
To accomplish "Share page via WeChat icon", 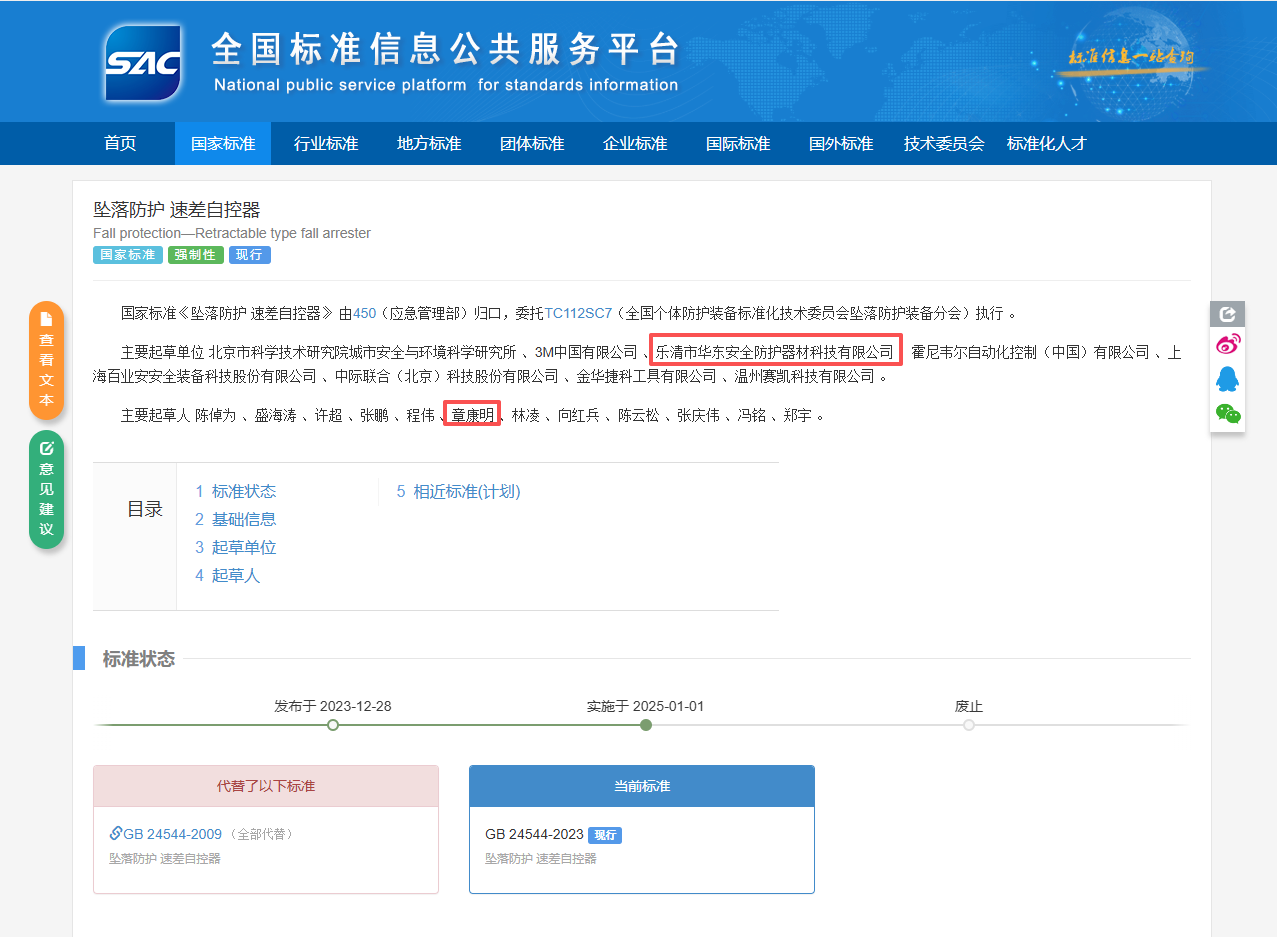I will pos(1227,413).
